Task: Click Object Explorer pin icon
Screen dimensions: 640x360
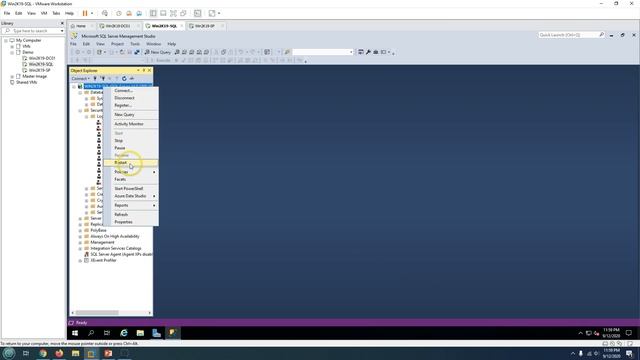Action: click(144, 71)
